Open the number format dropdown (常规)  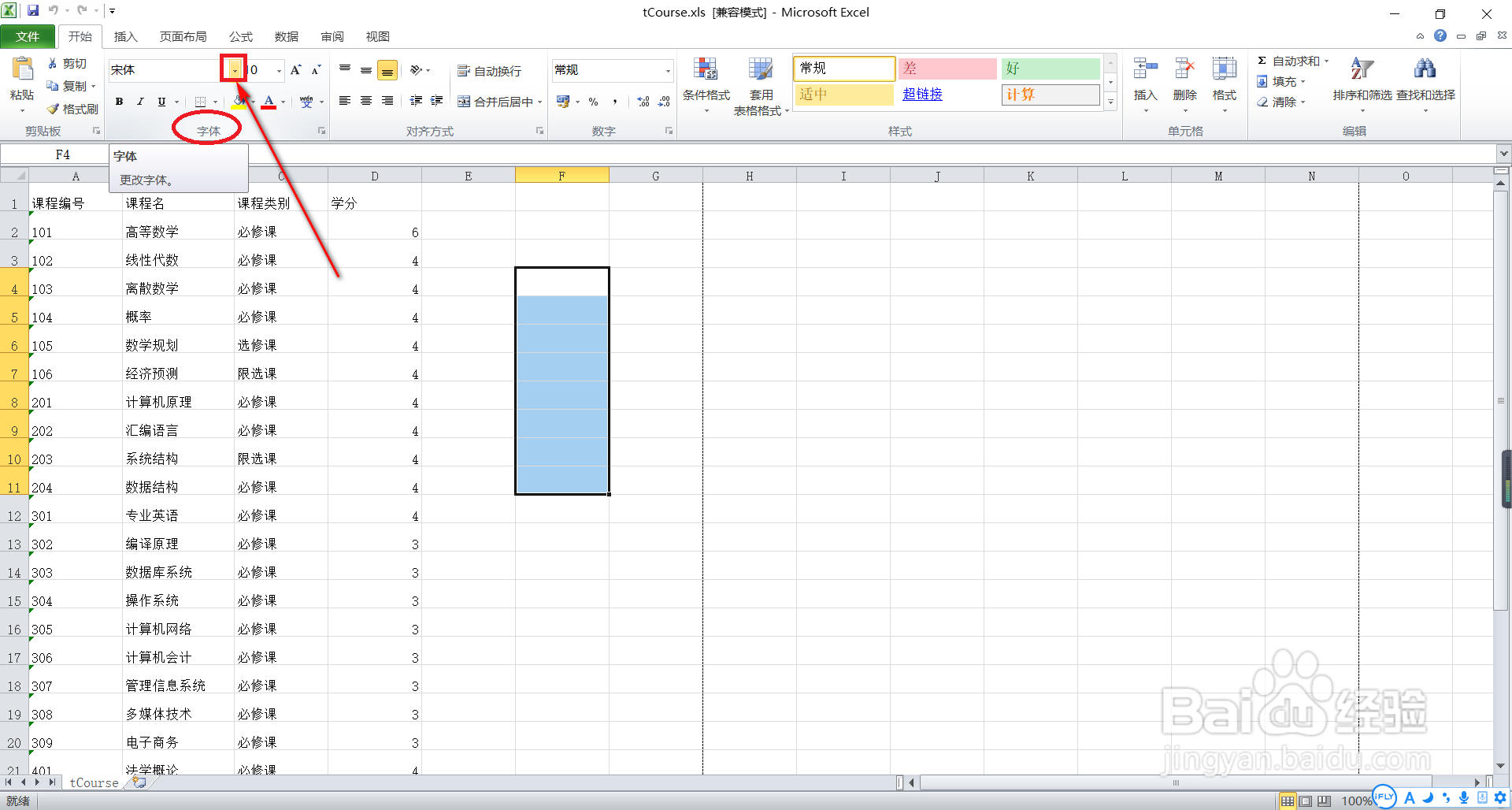[x=668, y=70]
